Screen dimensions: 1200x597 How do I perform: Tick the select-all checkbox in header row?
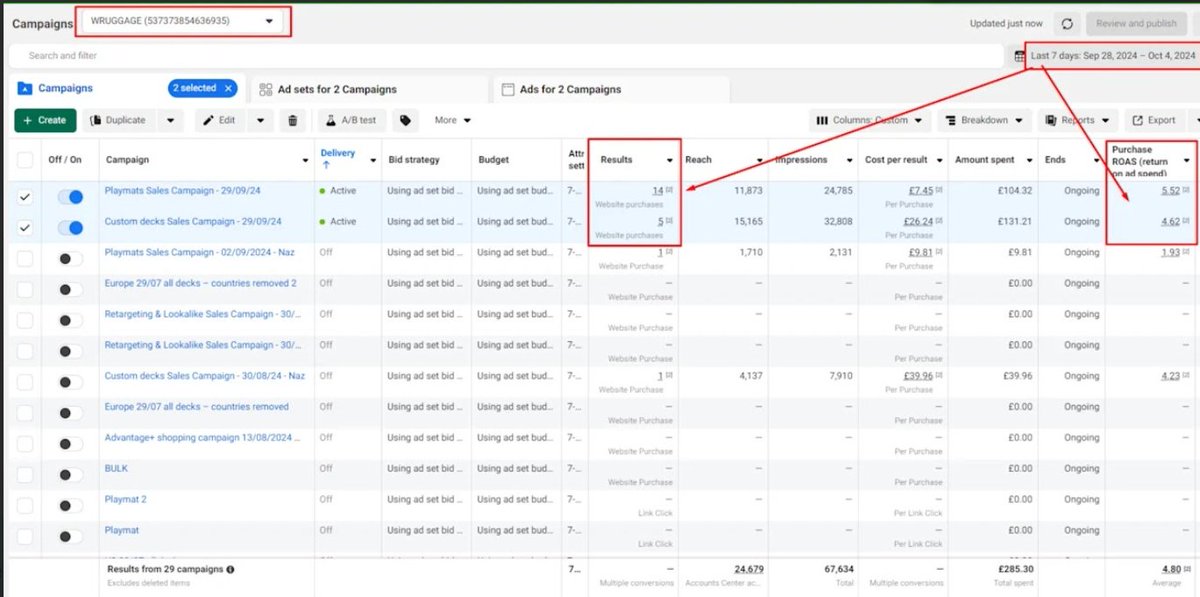point(25,160)
